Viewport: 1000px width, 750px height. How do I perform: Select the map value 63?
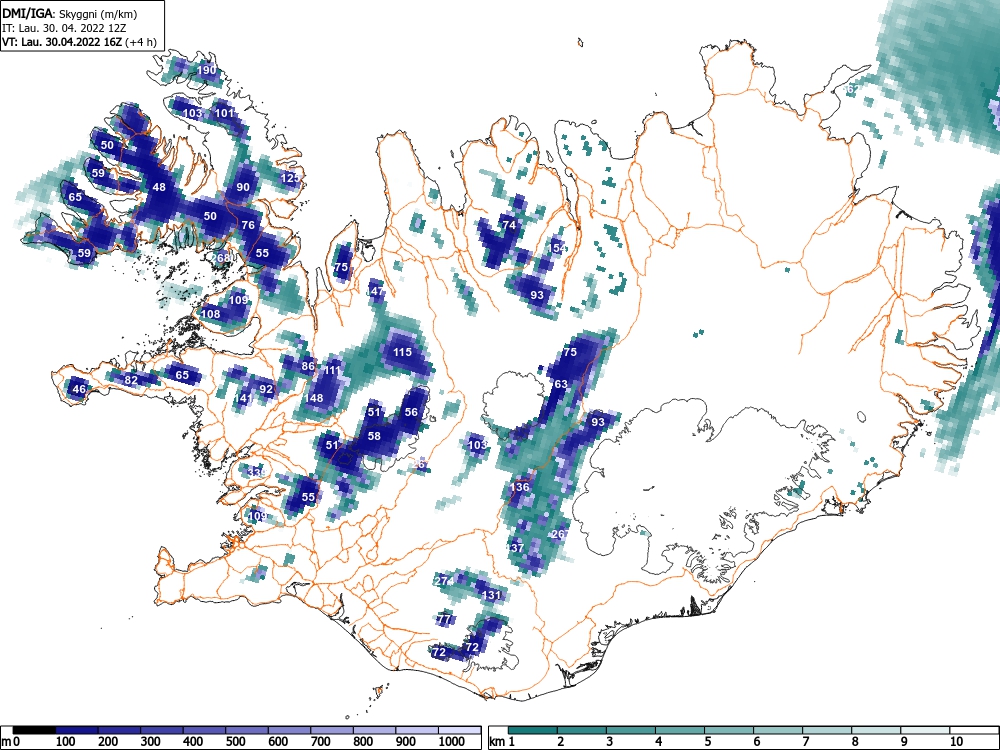click(561, 385)
